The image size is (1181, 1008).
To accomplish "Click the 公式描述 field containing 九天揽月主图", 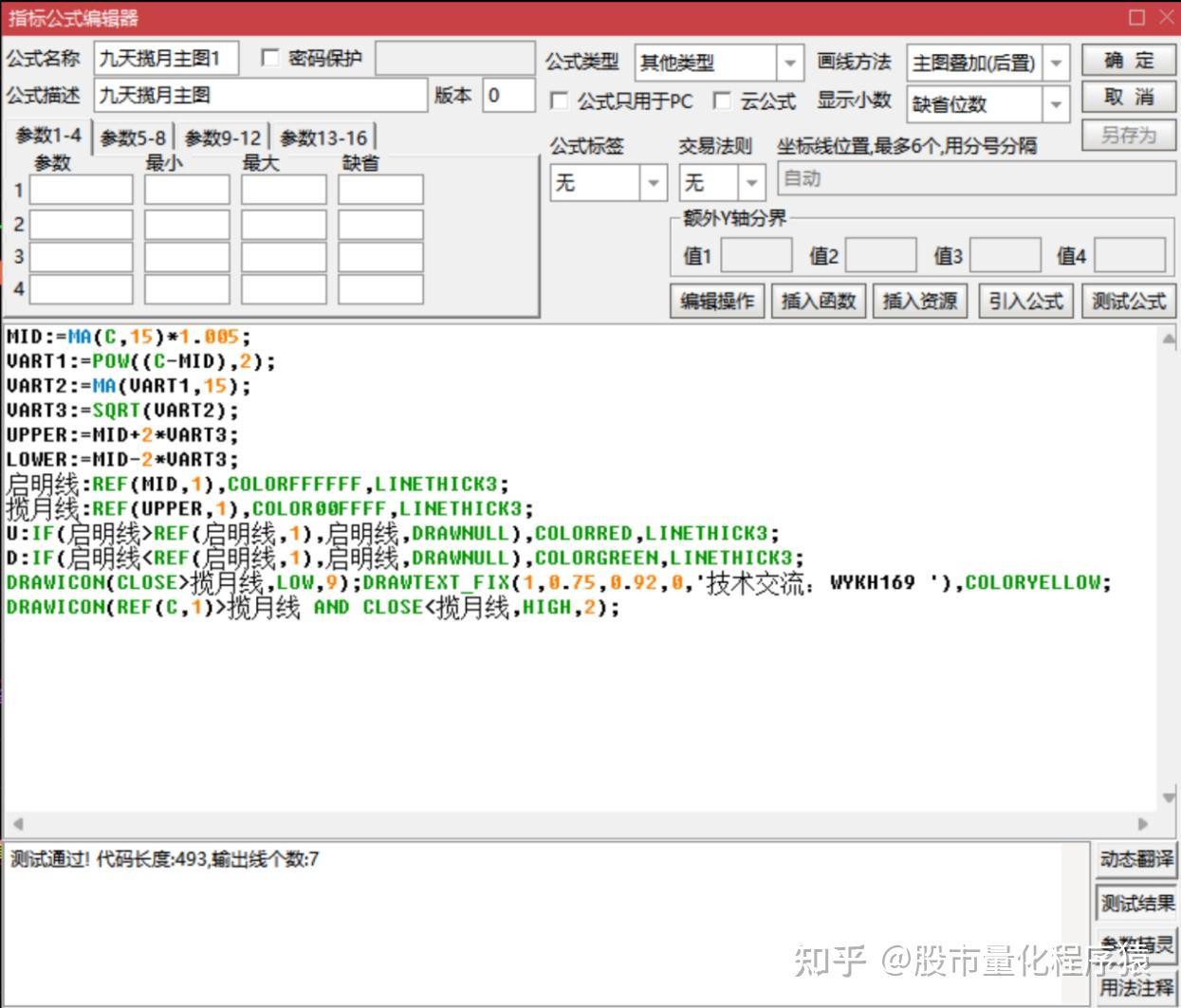I will click(x=261, y=95).
